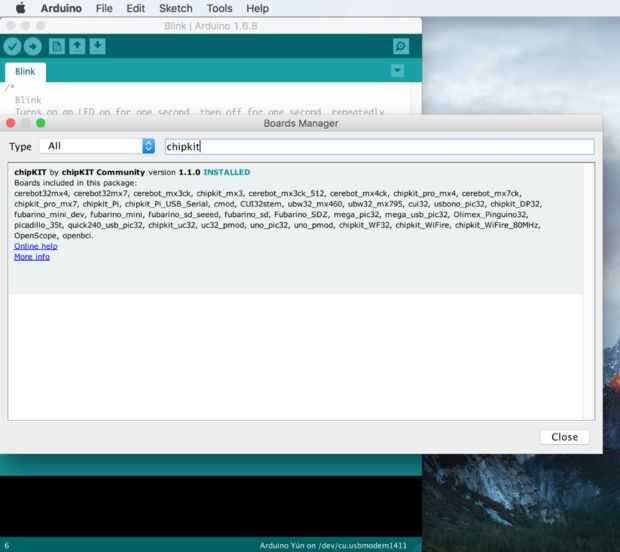The height and width of the screenshot is (552, 620).
Task: Open the File menu
Action: [104, 8]
